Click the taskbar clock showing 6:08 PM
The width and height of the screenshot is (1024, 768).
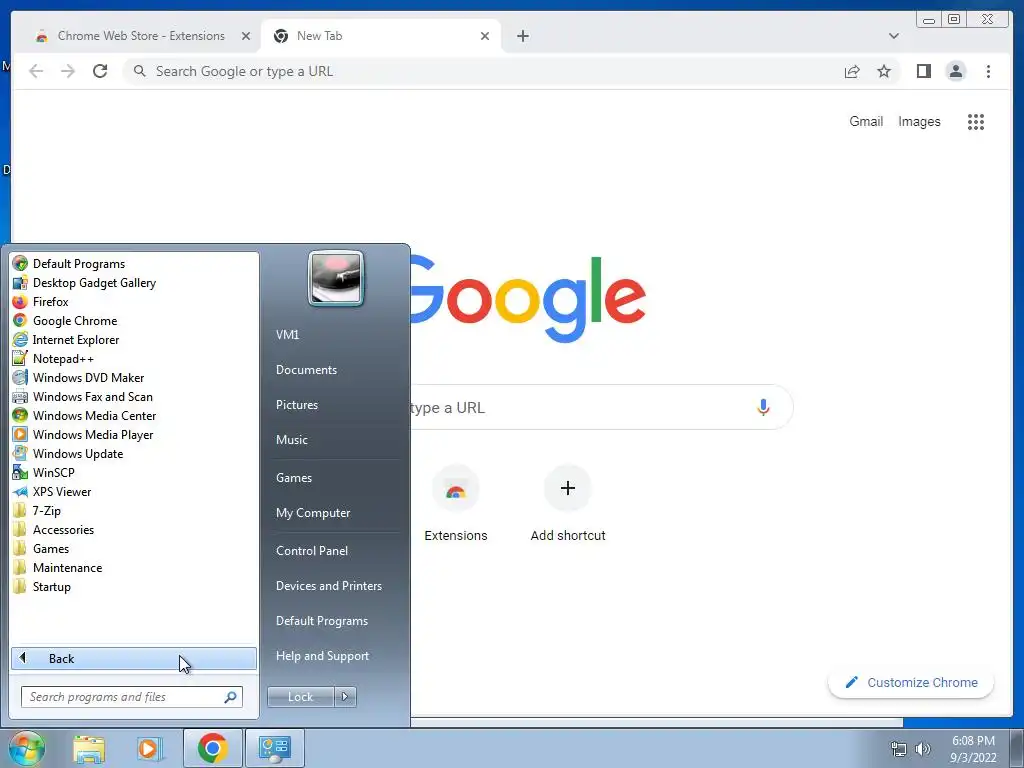(x=973, y=749)
